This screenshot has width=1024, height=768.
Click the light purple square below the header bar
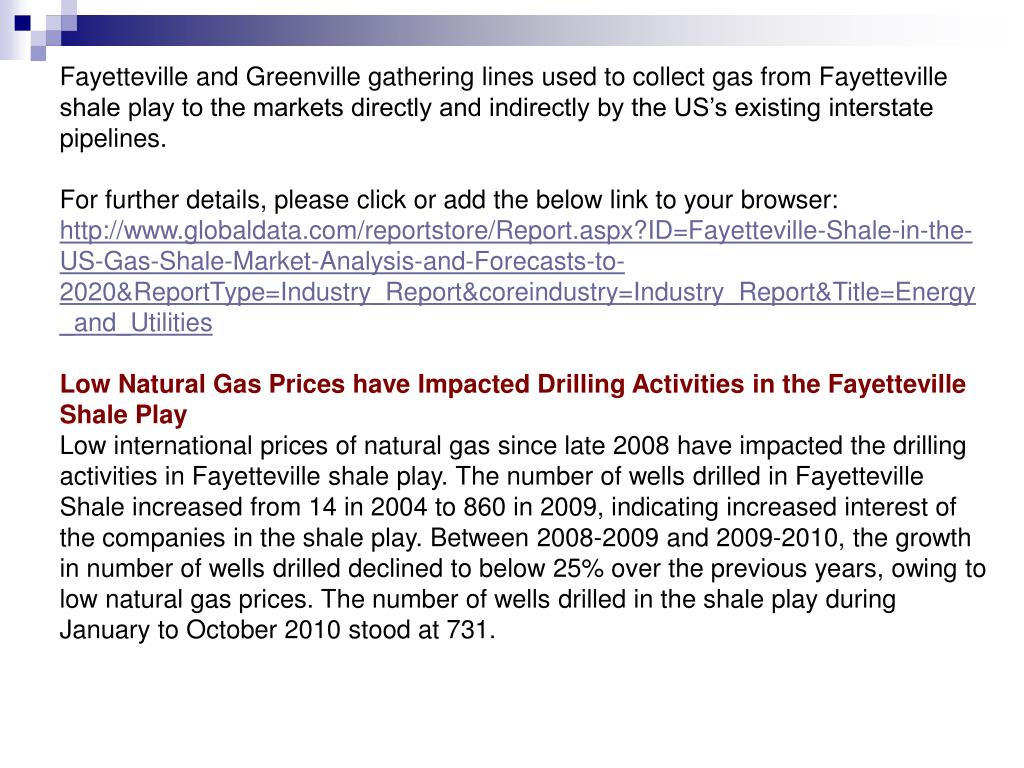[39, 54]
